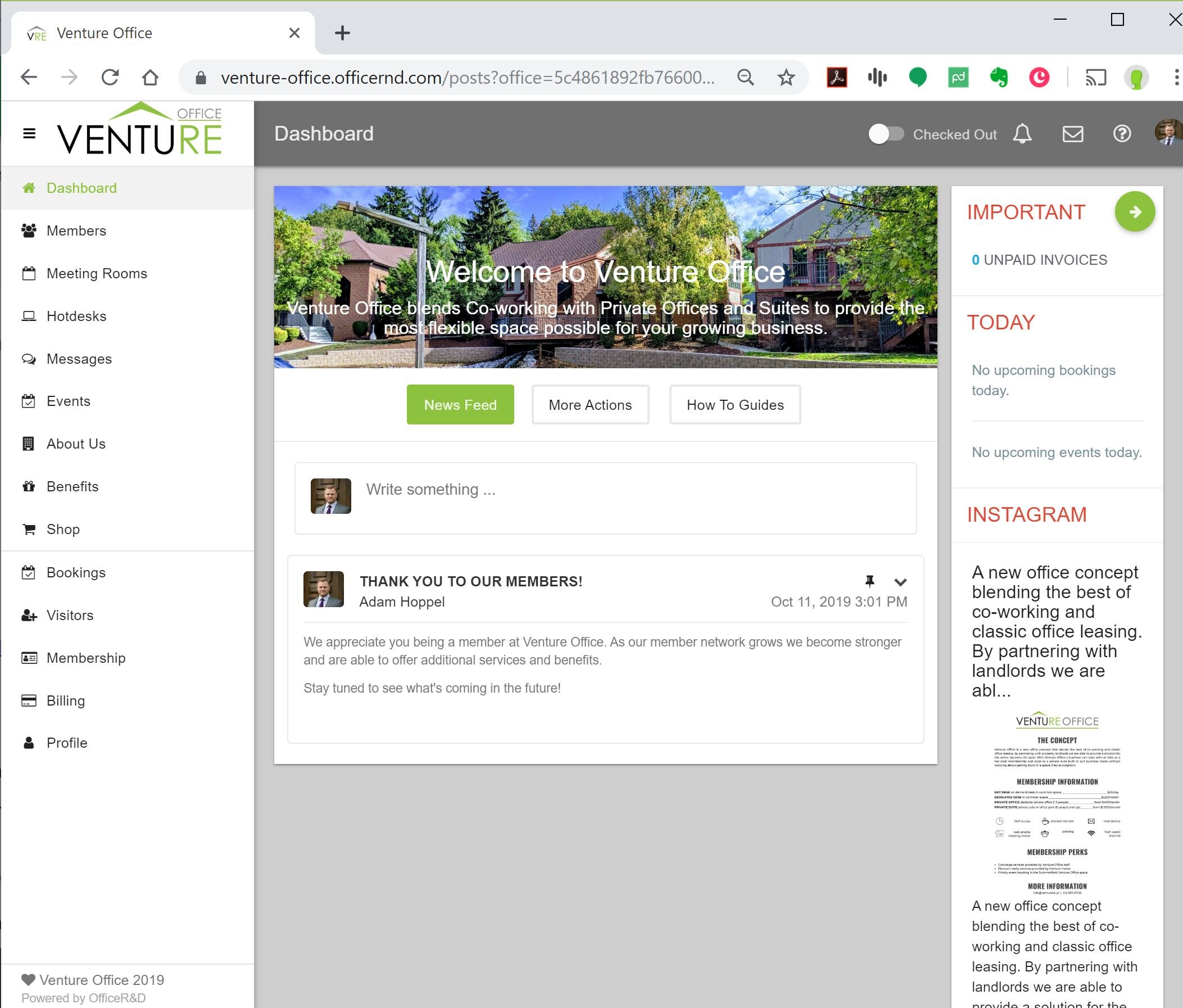
Task: Select the More Actions tab
Action: coord(590,405)
